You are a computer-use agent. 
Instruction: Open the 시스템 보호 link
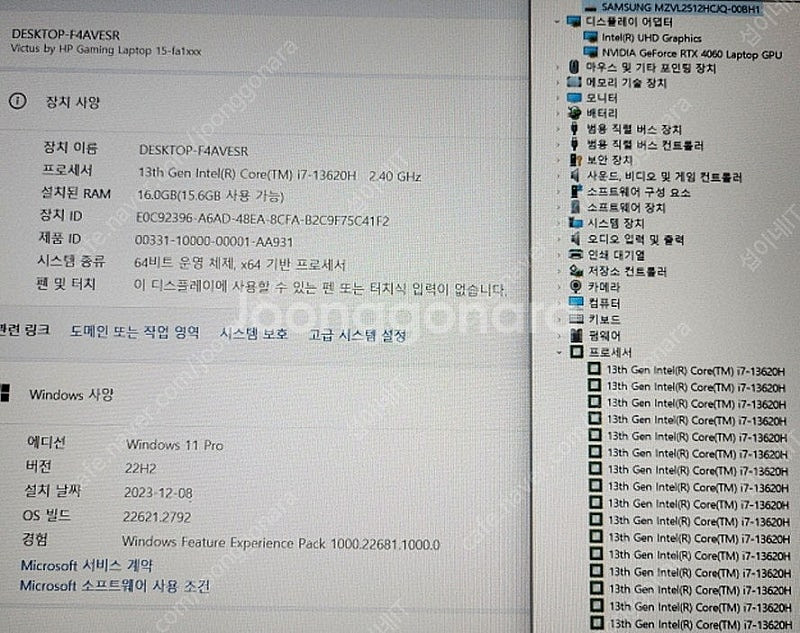point(254,334)
